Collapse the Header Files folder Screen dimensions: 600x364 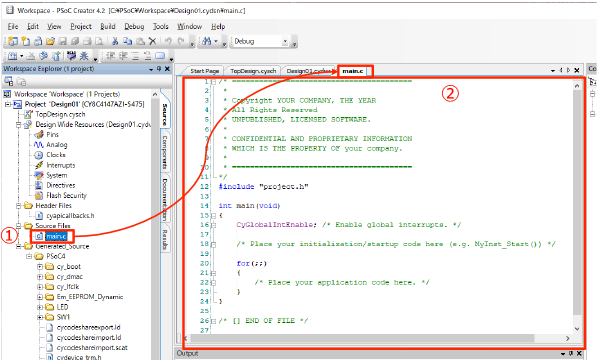click(x=18, y=206)
